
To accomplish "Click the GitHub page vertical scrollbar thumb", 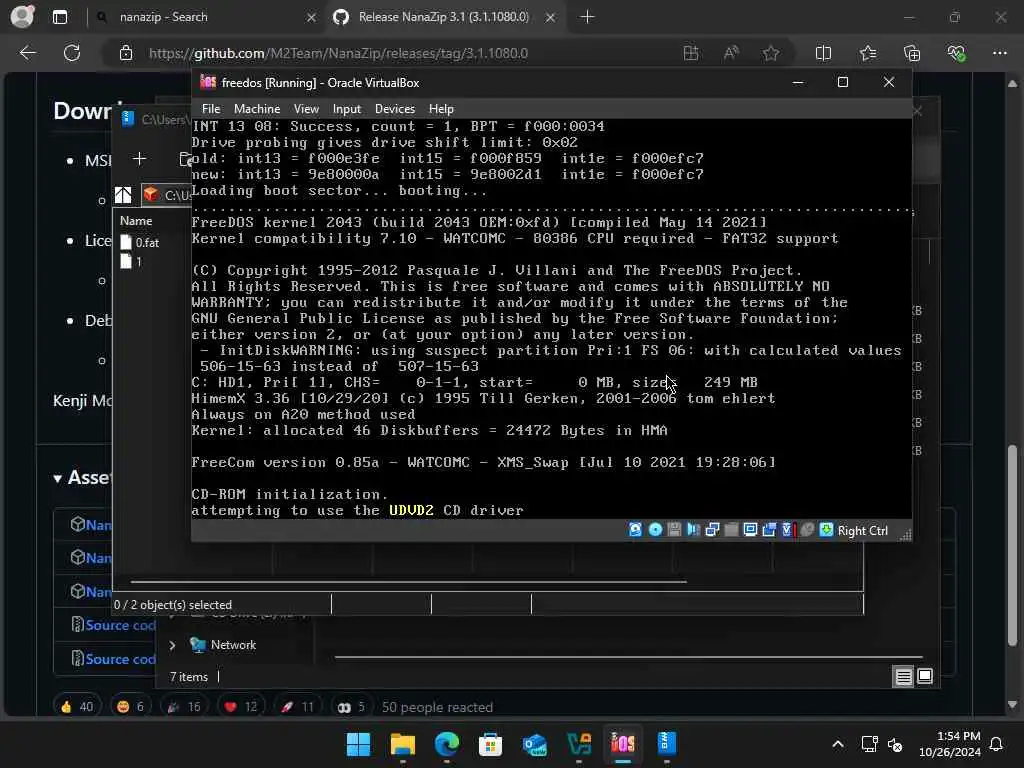I will click(1012, 544).
